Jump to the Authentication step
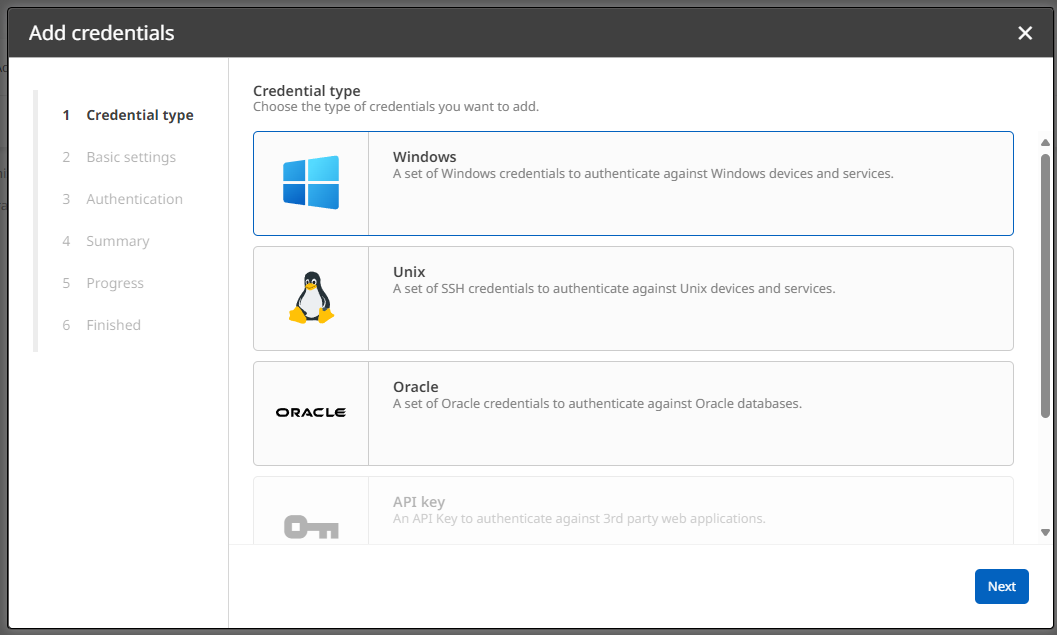 (134, 199)
